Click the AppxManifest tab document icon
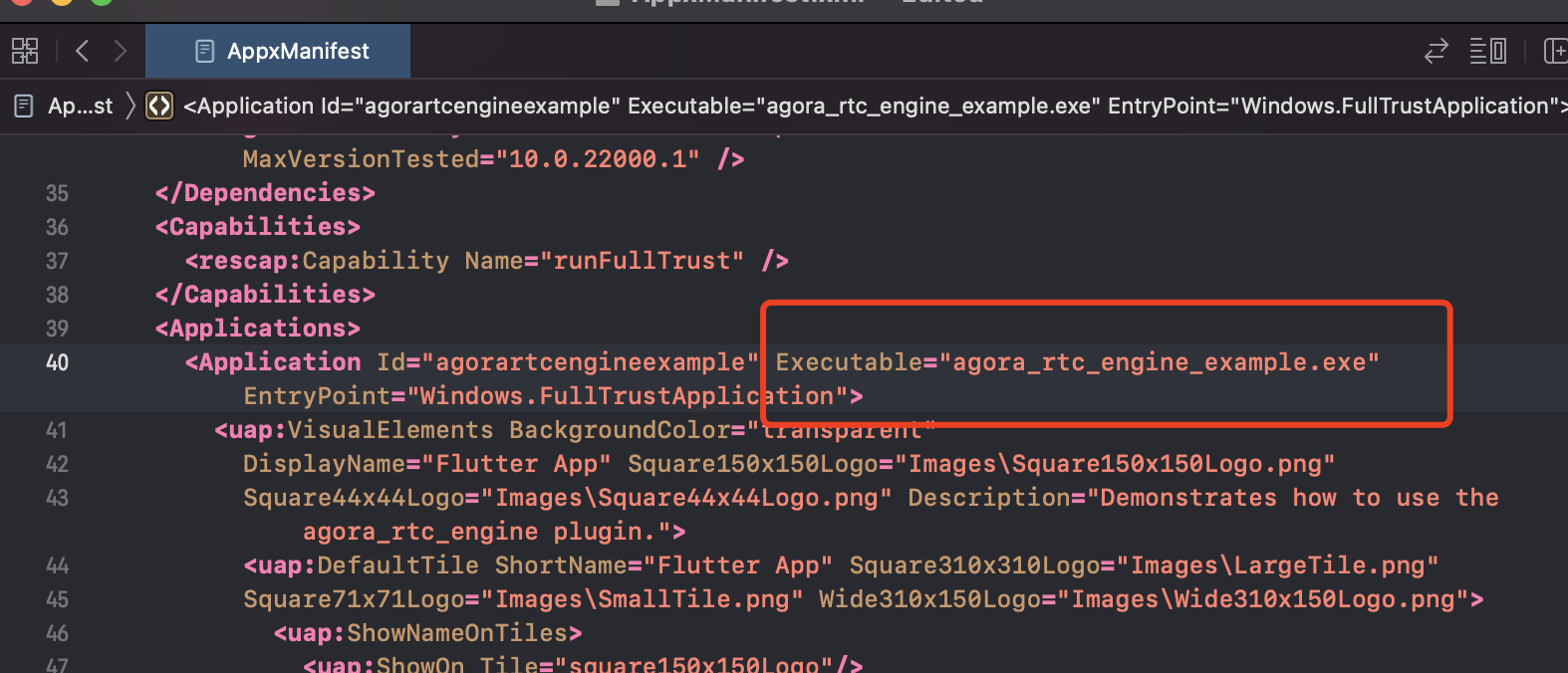Viewport: 1568px width, 673px height. (204, 51)
